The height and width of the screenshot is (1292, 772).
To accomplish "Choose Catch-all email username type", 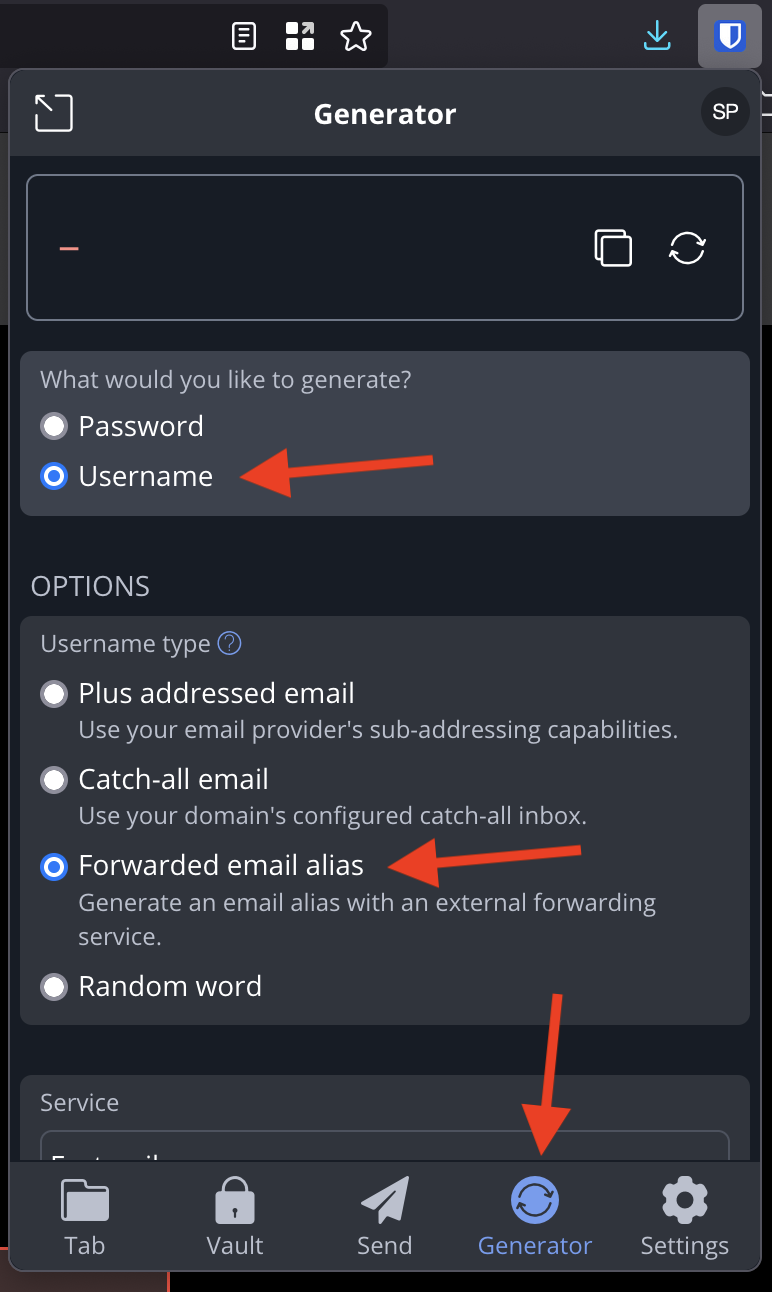I will click(54, 779).
